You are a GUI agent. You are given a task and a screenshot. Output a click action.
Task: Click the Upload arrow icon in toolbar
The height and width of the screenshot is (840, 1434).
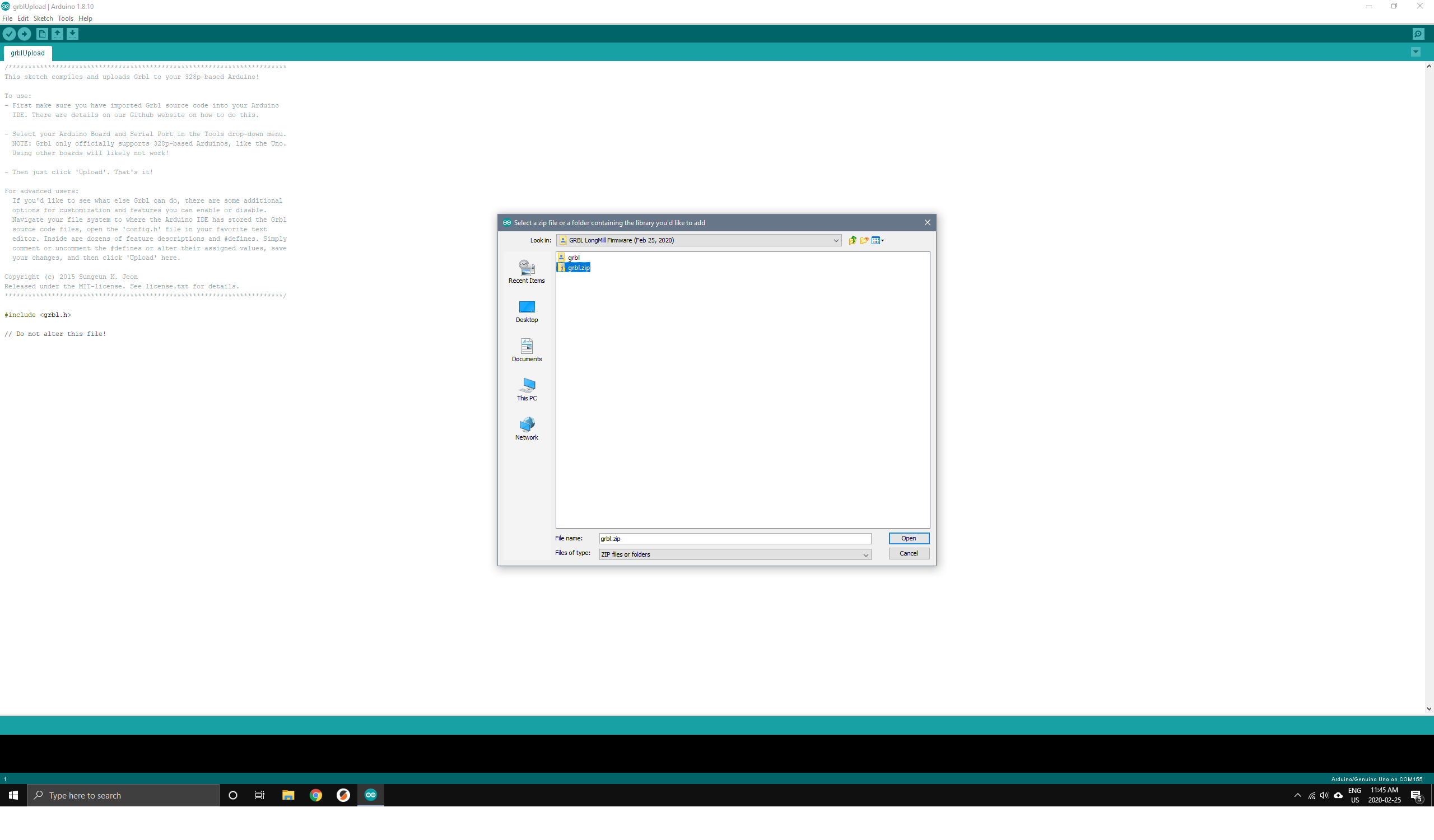[x=25, y=34]
